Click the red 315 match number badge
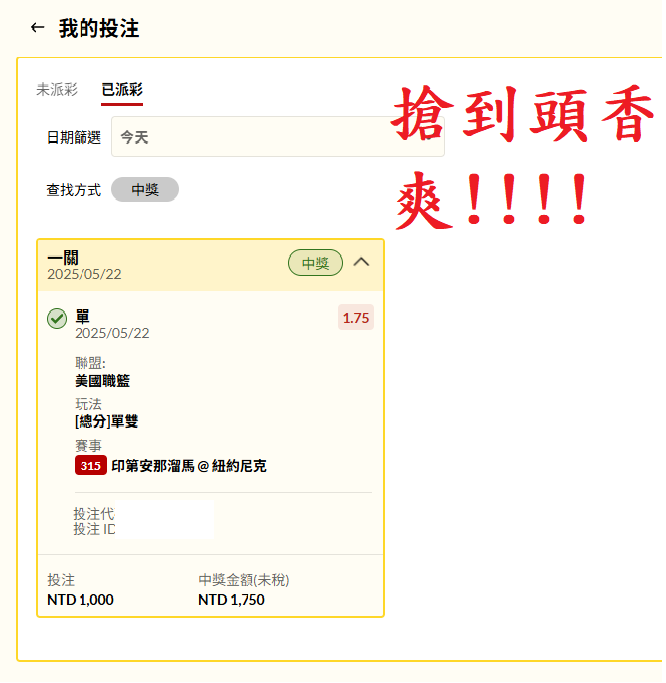The width and height of the screenshot is (666, 683). 91,467
